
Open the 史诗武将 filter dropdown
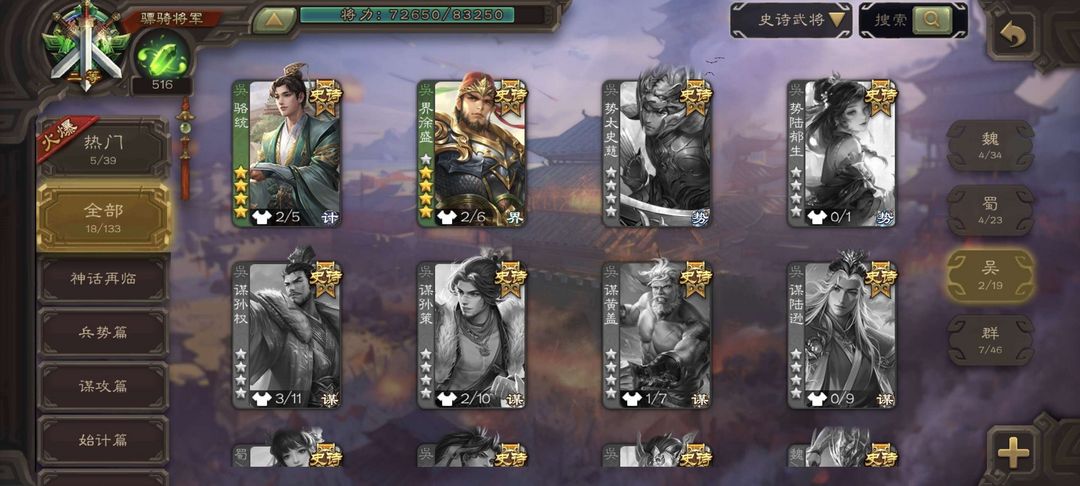point(791,20)
